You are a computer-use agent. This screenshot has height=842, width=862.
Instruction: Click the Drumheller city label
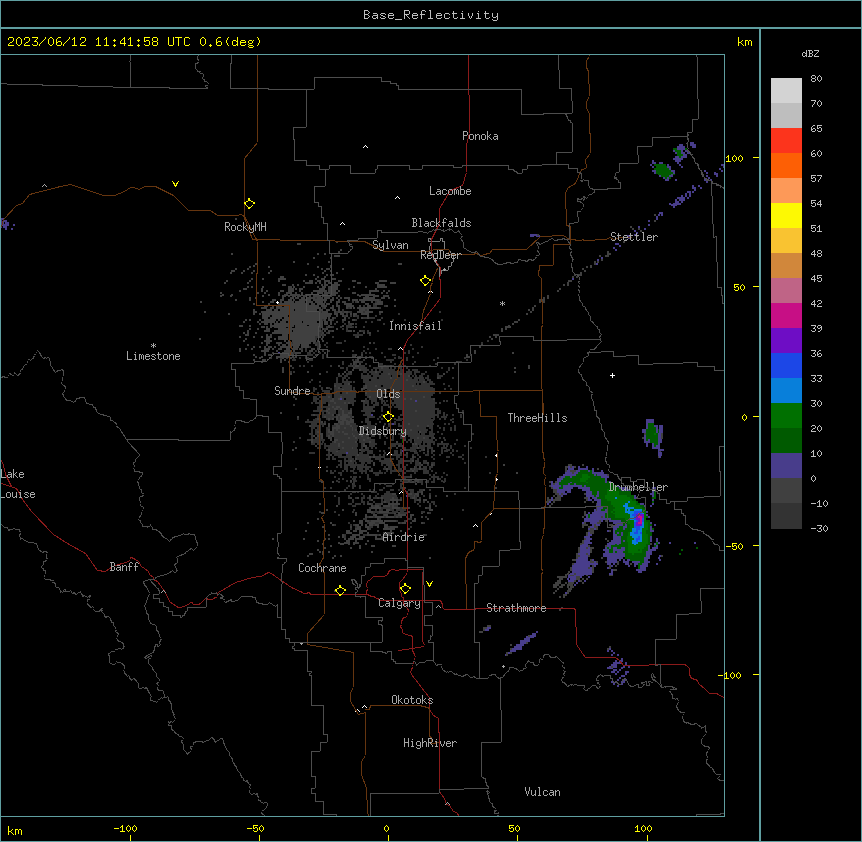click(x=638, y=487)
